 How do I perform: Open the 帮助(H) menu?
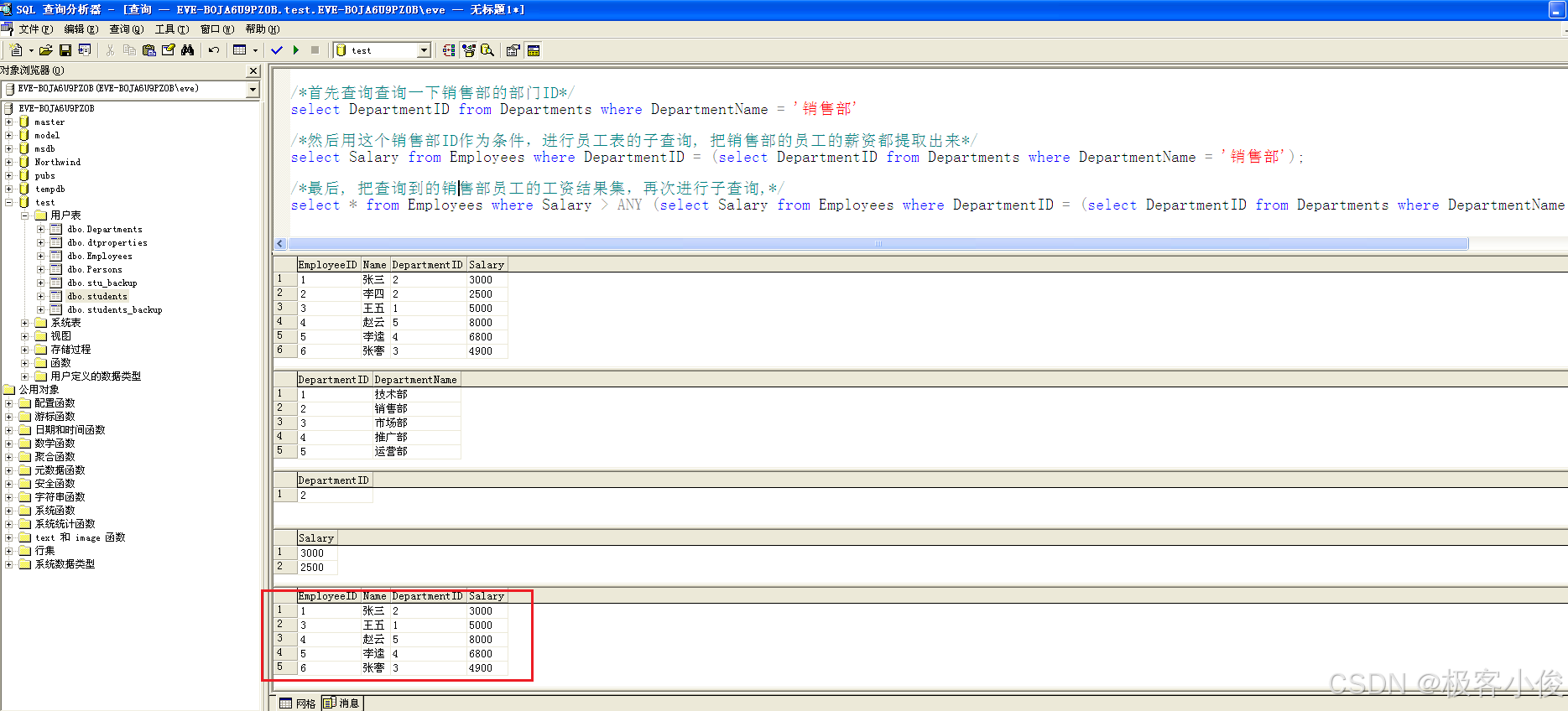pyautogui.click(x=263, y=29)
